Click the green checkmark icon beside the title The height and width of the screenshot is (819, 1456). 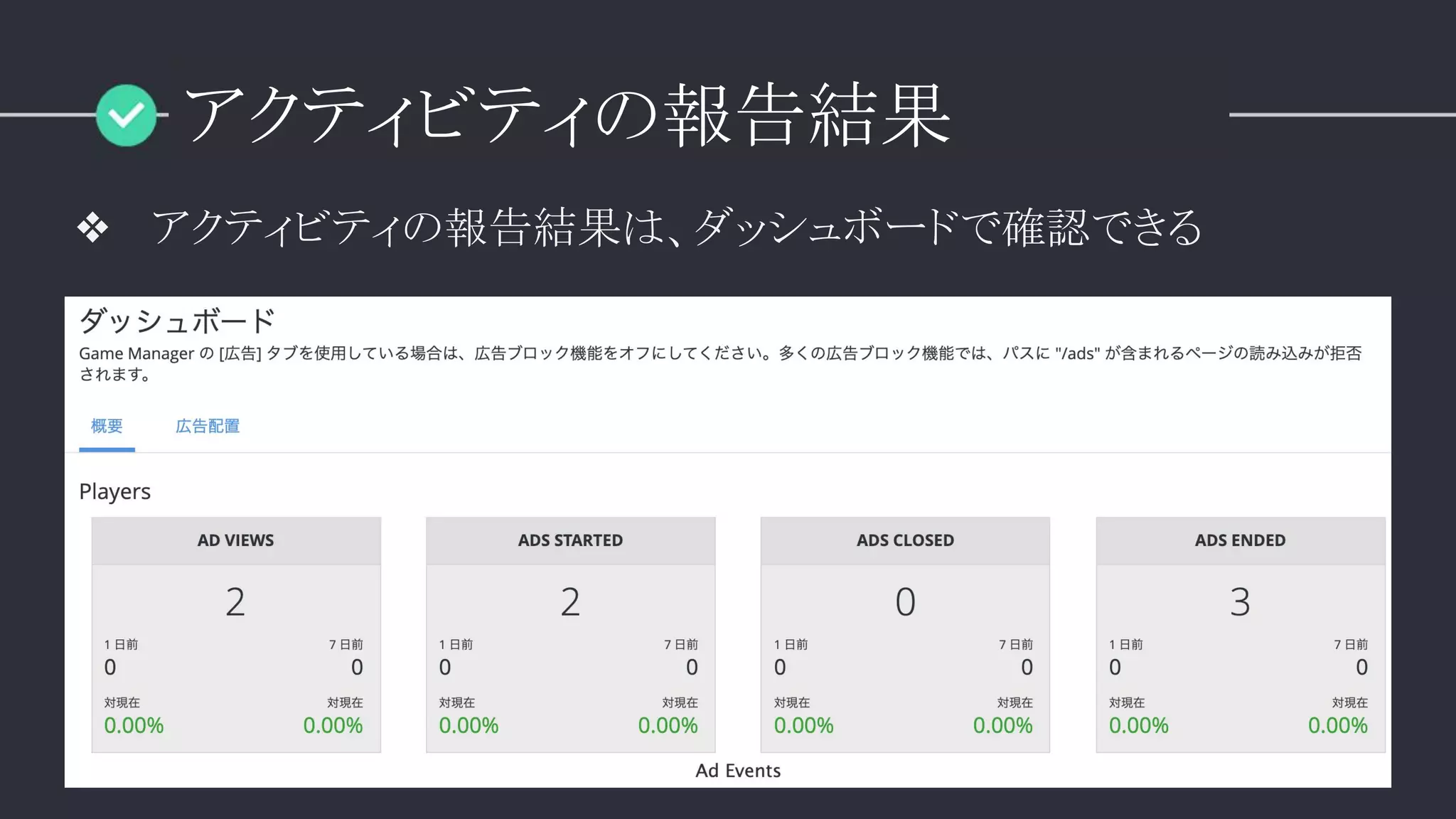click(x=127, y=115)
